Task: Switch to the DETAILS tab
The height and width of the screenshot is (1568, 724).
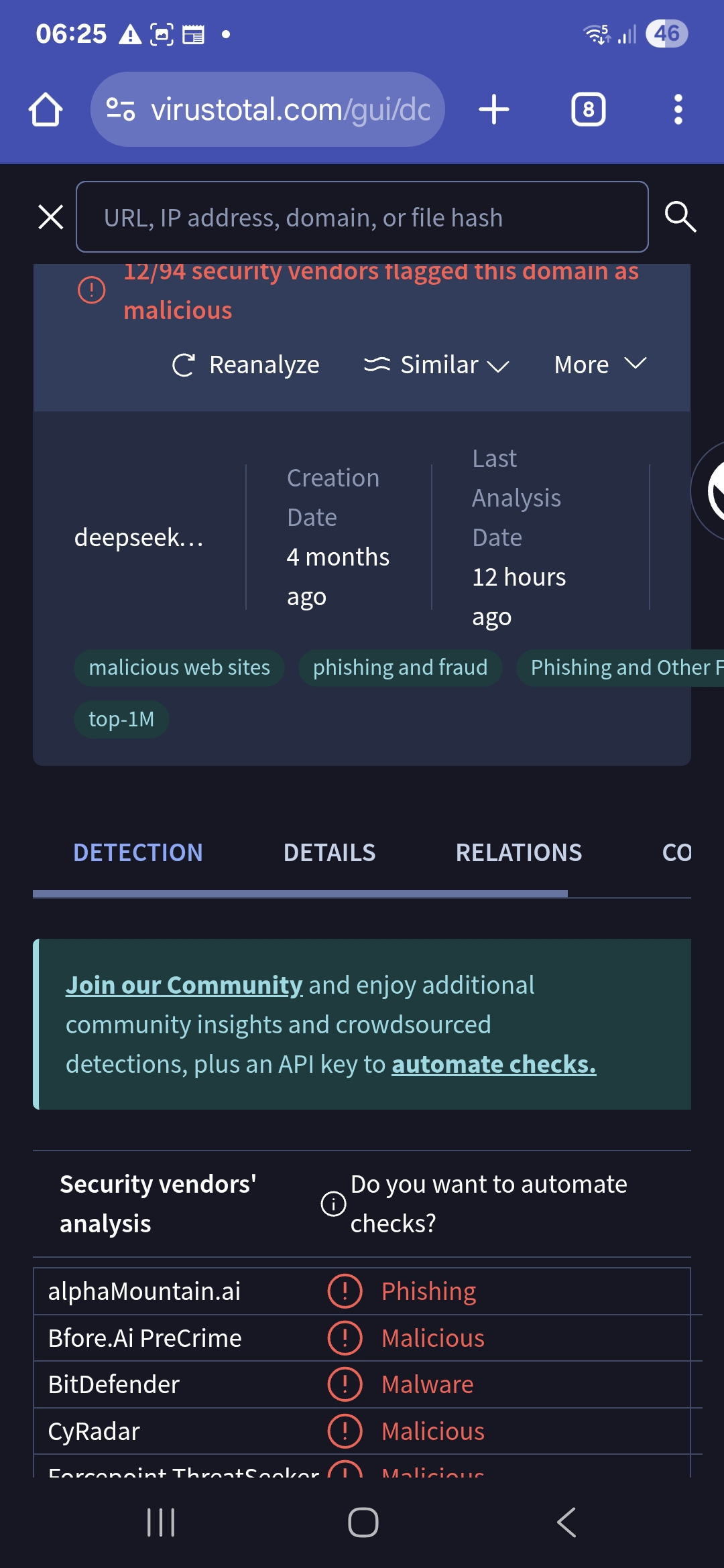Action: (329, 852)
